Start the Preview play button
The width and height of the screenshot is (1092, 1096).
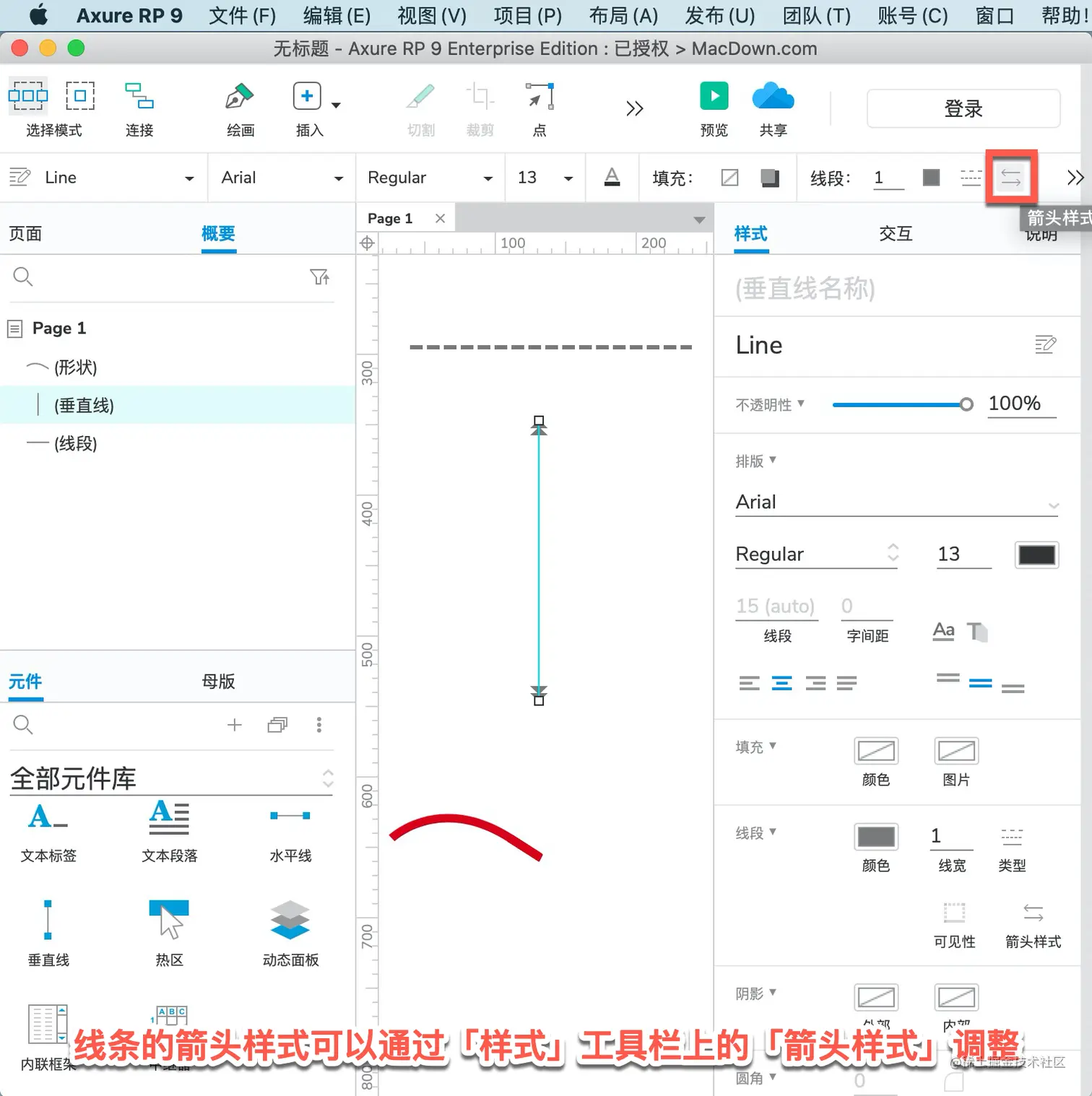pyautogui.click(x=714, y=96)
